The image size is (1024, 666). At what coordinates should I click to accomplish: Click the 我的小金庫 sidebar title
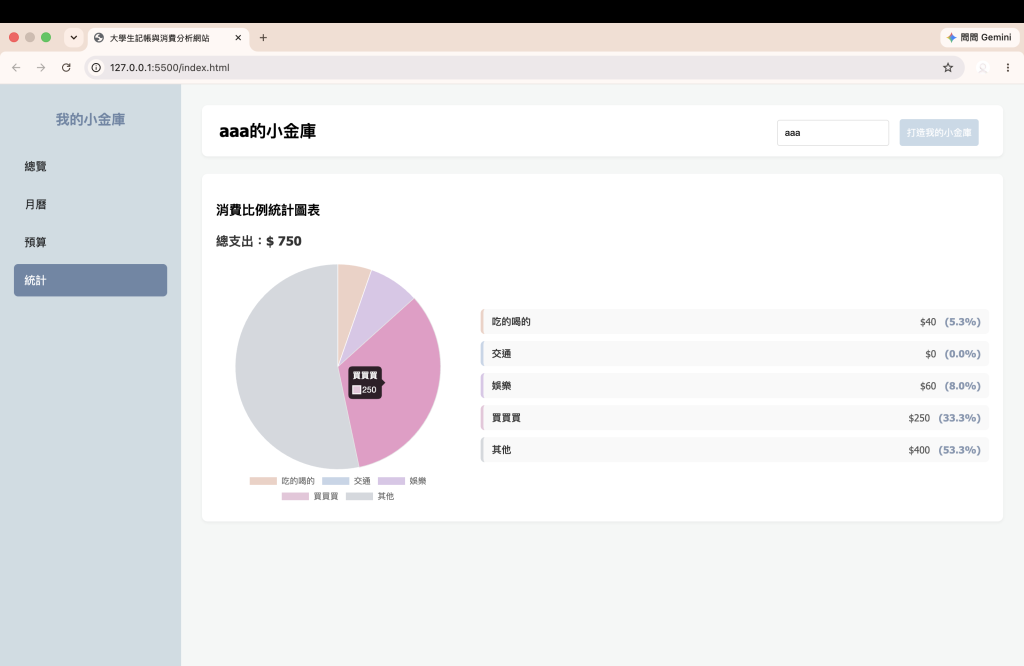[x=90, y=119]
